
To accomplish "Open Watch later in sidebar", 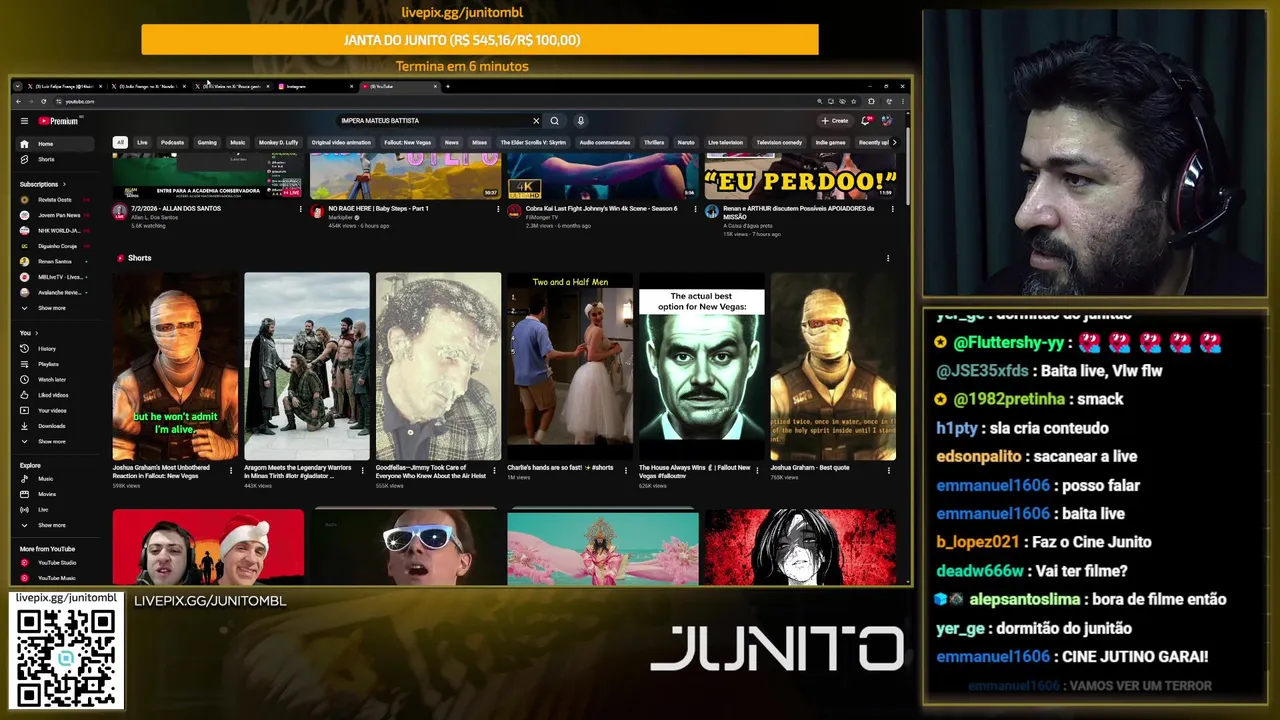I will [55, 380].
